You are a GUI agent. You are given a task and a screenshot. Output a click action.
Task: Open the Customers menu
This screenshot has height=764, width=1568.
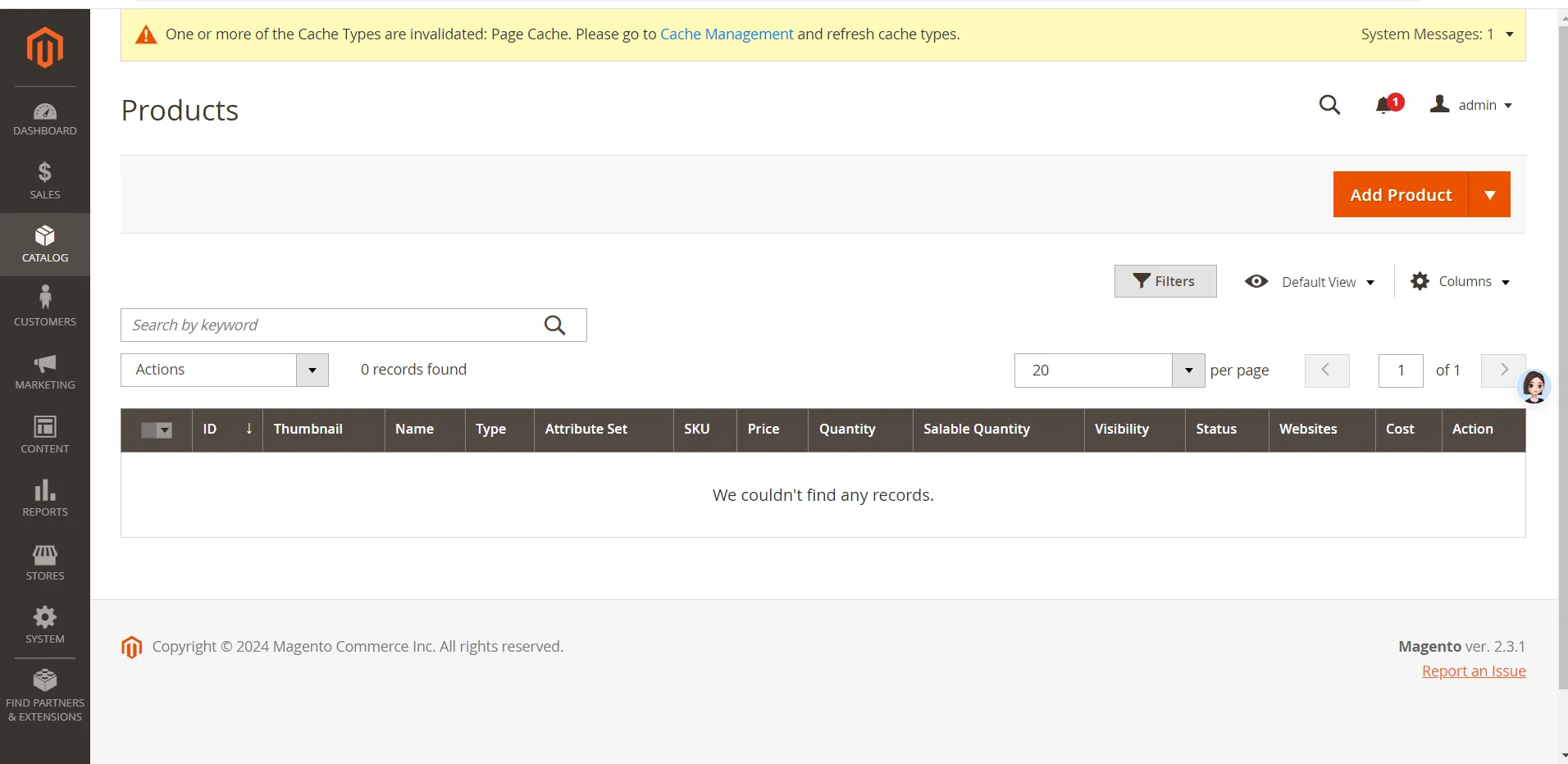45,307
